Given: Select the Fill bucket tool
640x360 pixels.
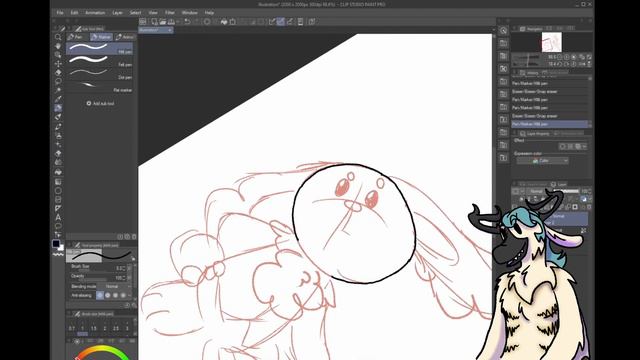Looking at the screenshot, I should click(58, 172).
